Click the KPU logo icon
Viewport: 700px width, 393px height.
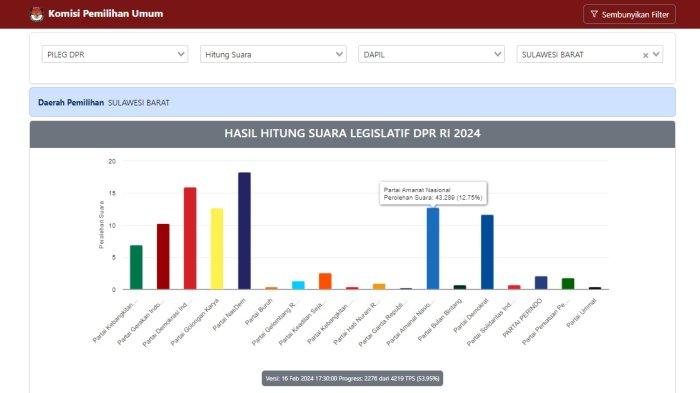[x=36, y=14]
